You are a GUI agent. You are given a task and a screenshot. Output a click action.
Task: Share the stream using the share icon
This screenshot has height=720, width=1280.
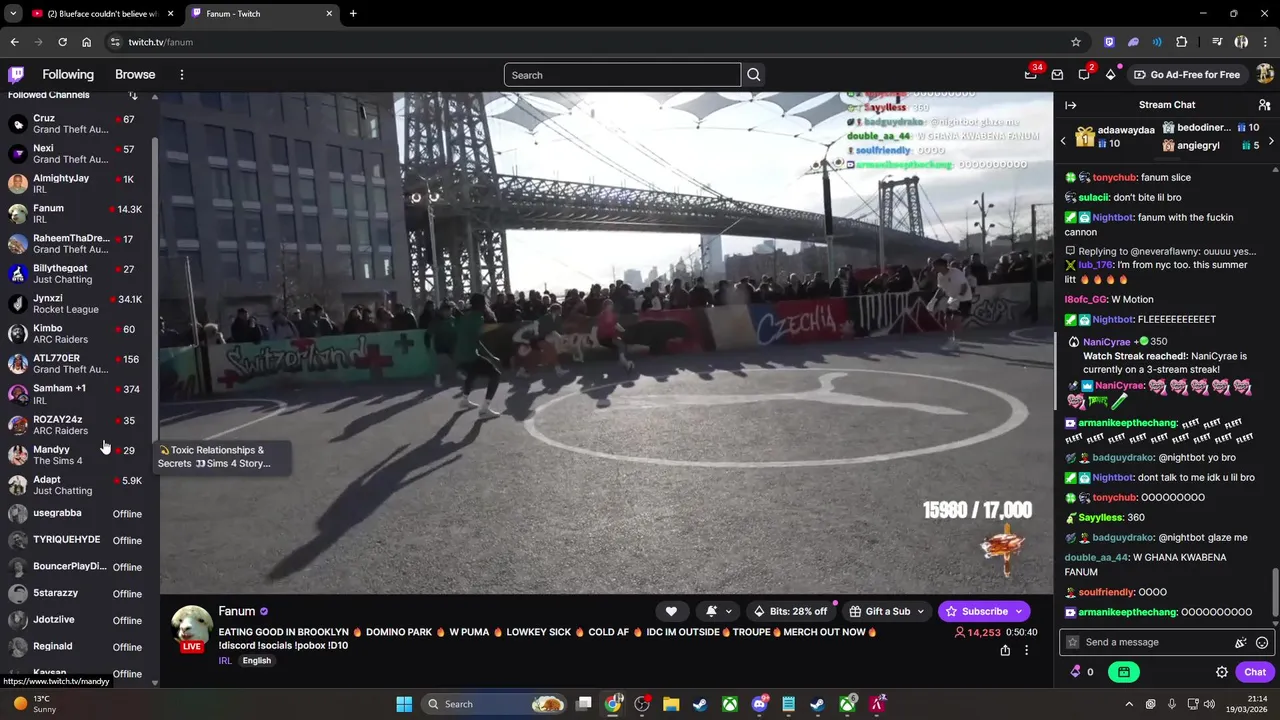(1005, 650)
